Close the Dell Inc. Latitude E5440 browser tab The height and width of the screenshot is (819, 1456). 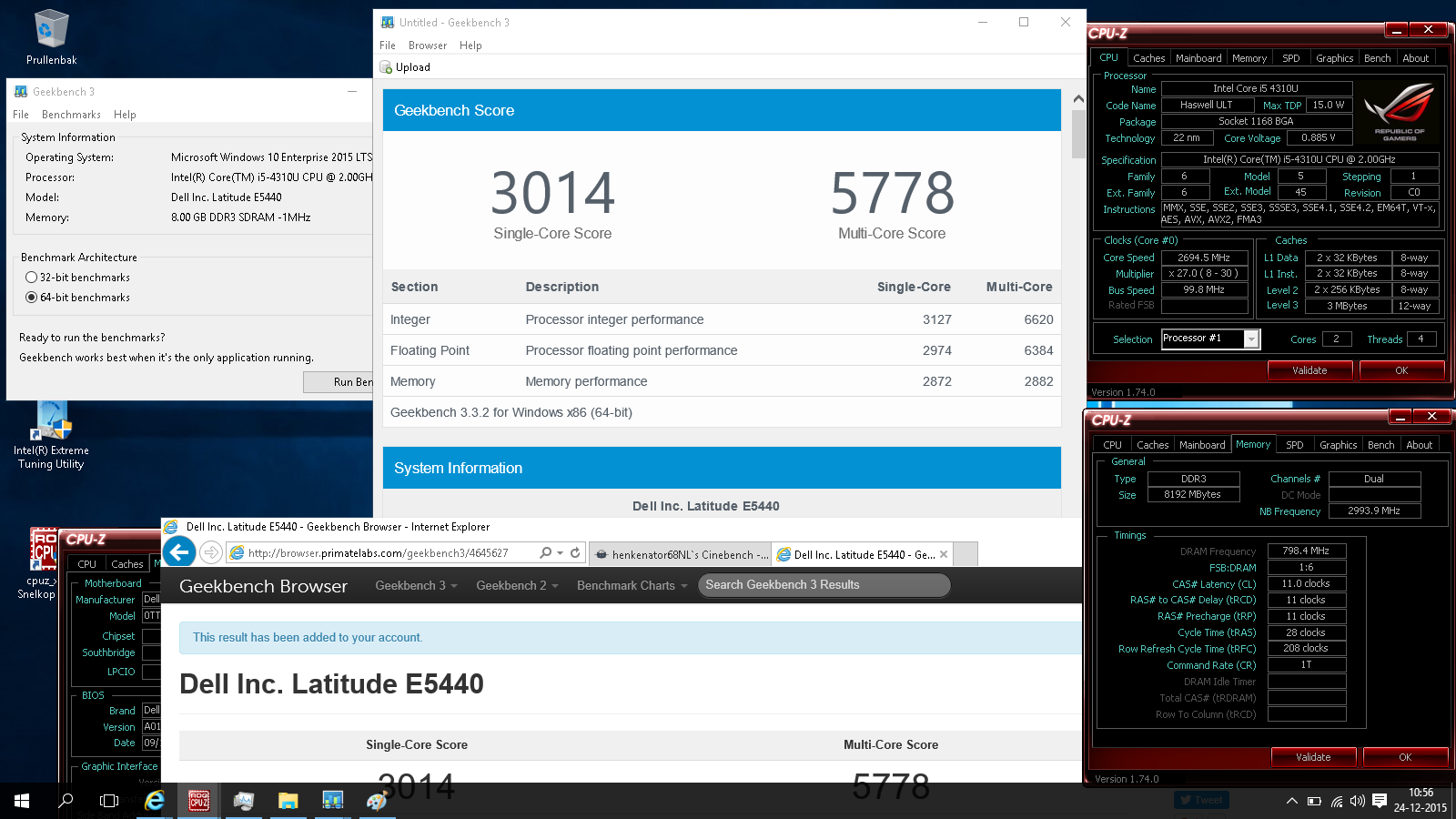click(944, 554)
